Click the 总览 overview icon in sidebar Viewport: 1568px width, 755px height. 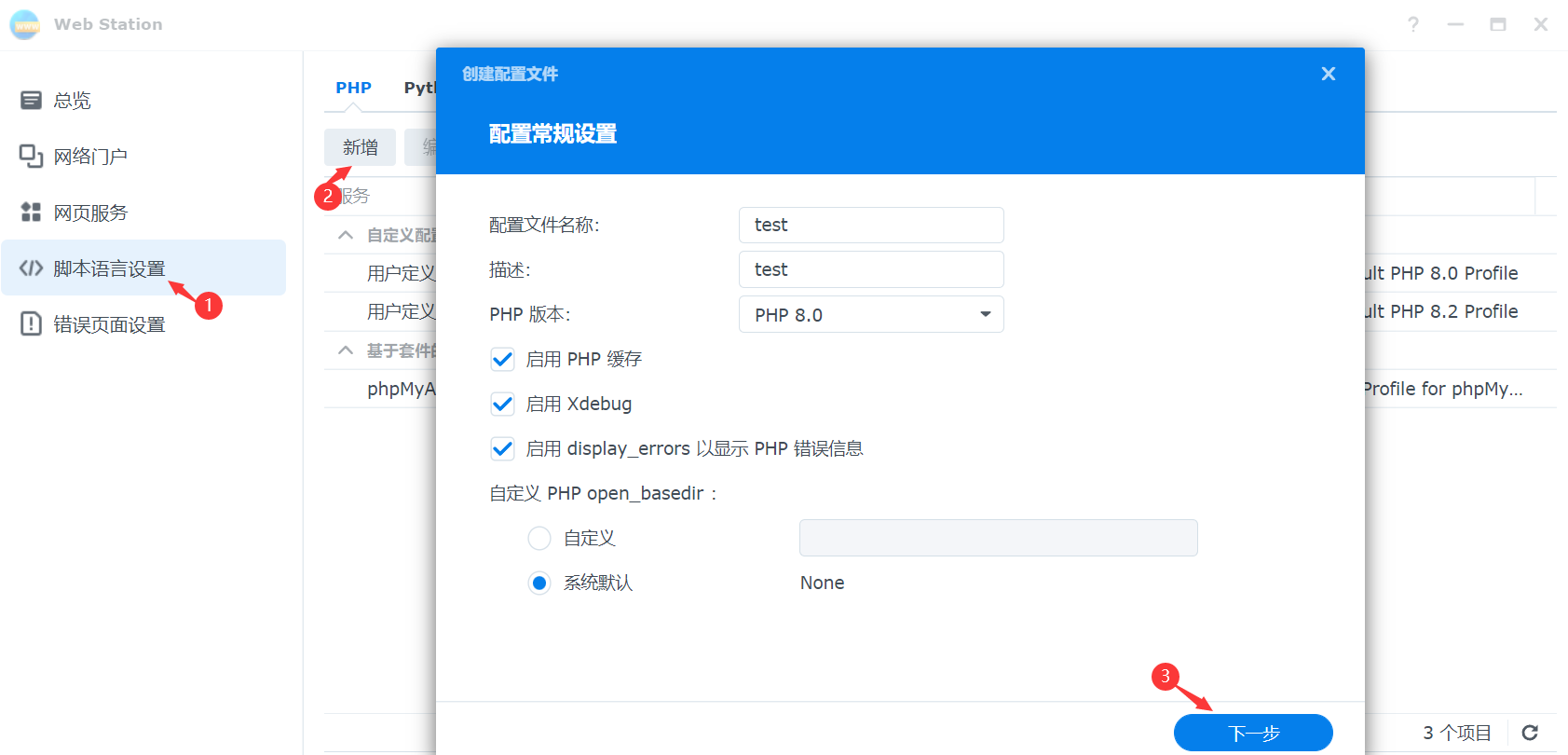click(x=31, y=100)
